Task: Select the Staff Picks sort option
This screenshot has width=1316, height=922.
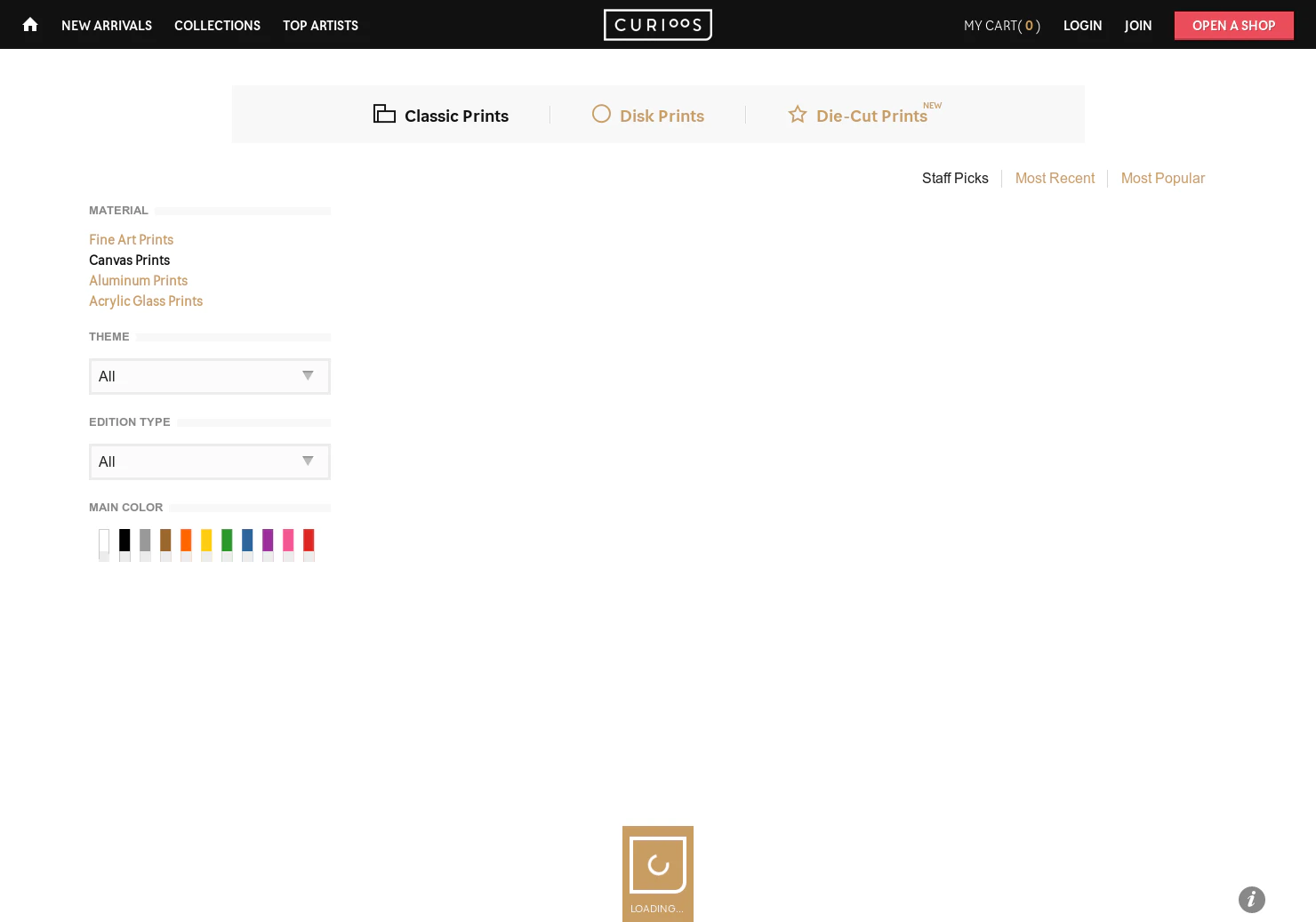Action: (955, 178)
